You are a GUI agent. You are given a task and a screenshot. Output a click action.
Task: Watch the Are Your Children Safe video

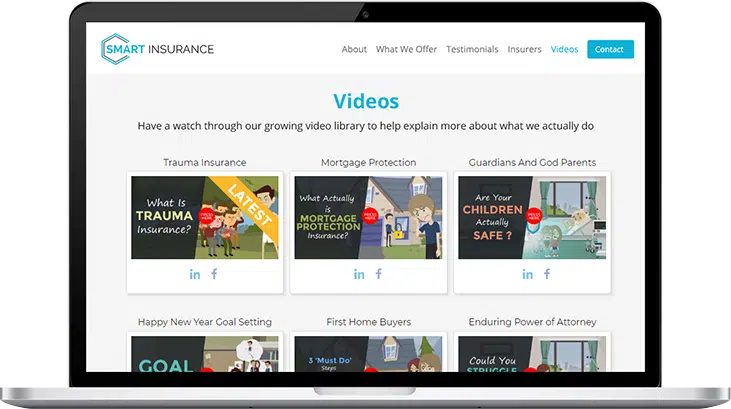(533, 217)
